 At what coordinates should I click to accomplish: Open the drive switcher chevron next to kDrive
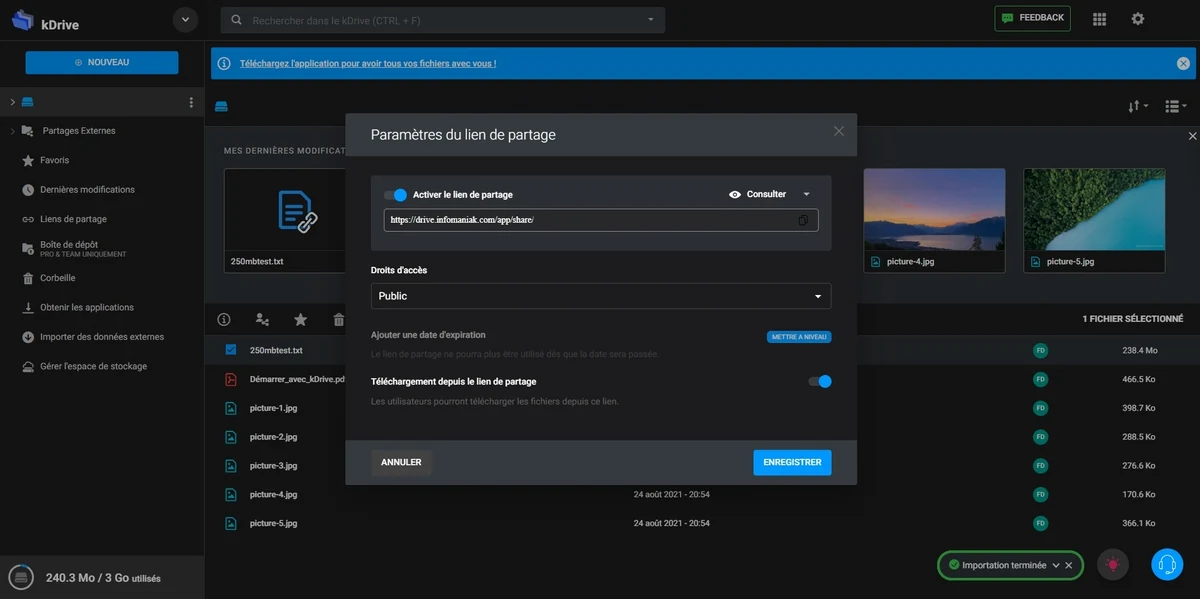(185, 20)
